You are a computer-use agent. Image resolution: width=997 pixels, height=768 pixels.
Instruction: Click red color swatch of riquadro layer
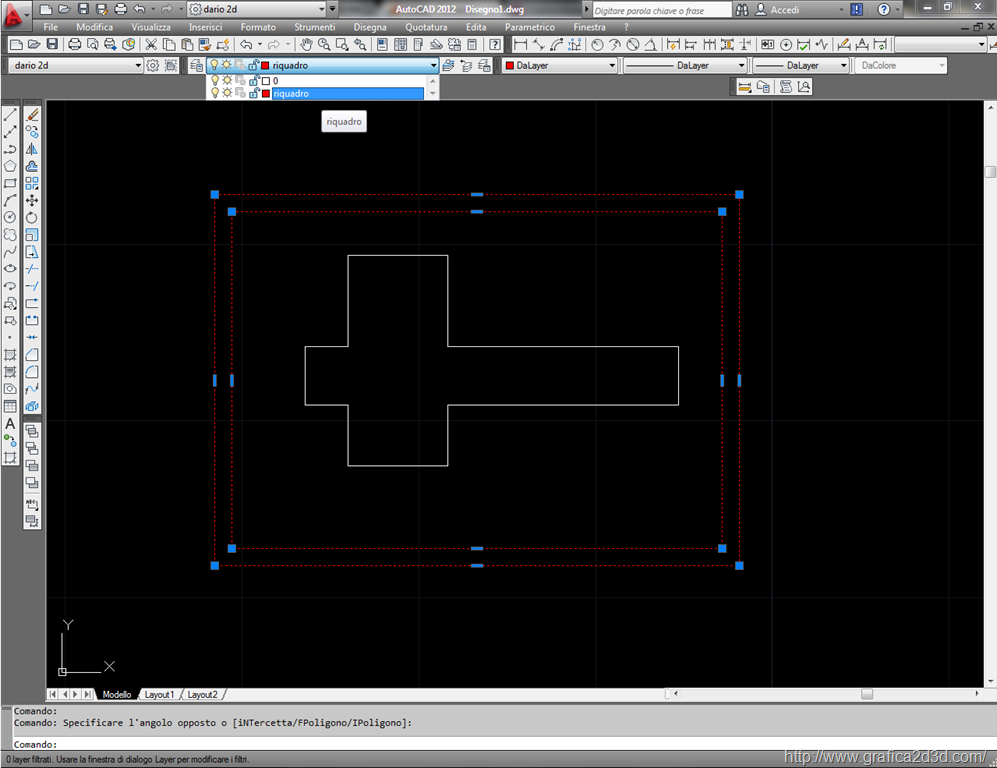pos(266,93)
